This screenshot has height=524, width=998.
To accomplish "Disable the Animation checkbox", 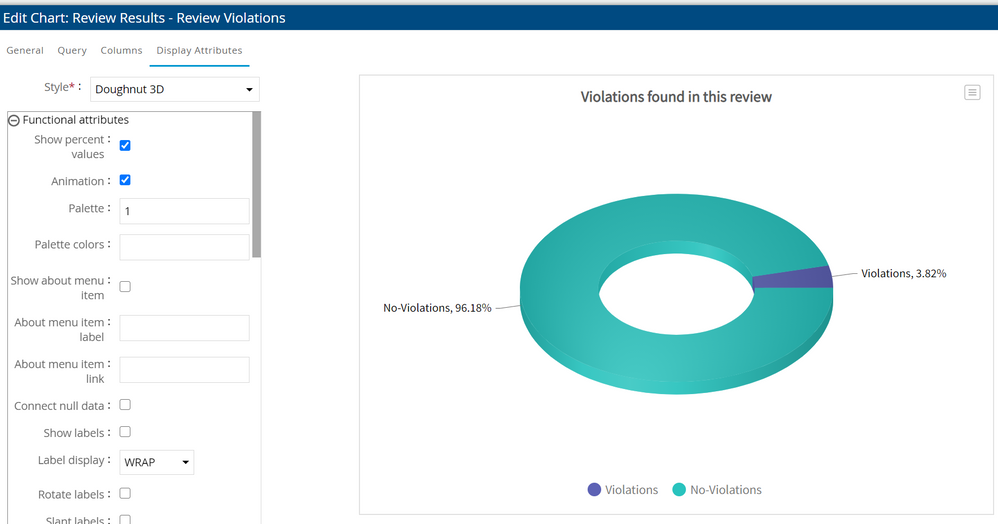I will pyautogui.click(x=125, y=181).
